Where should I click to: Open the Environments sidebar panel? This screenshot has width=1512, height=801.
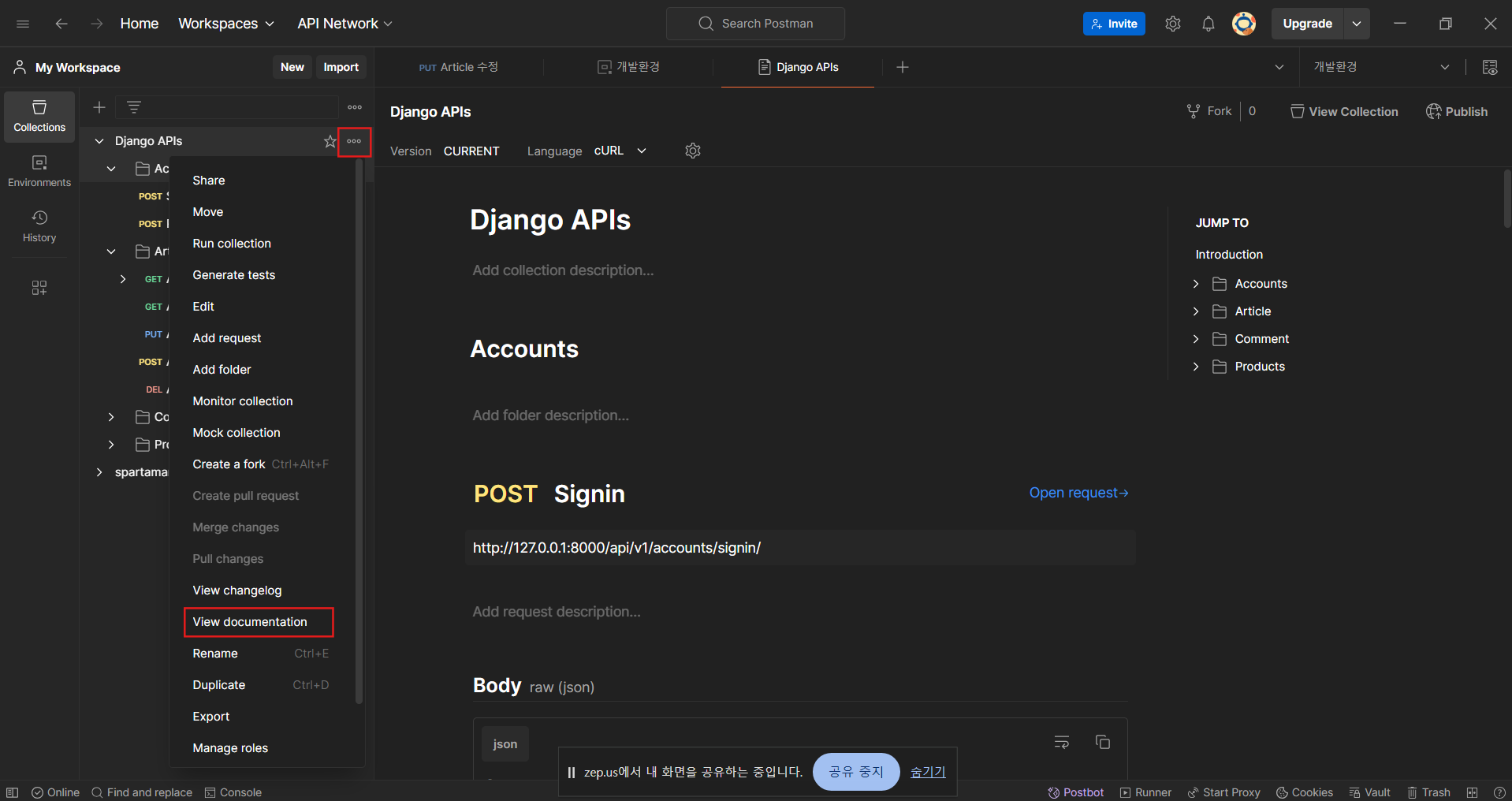pyautogui.click(x=39, y=171)
